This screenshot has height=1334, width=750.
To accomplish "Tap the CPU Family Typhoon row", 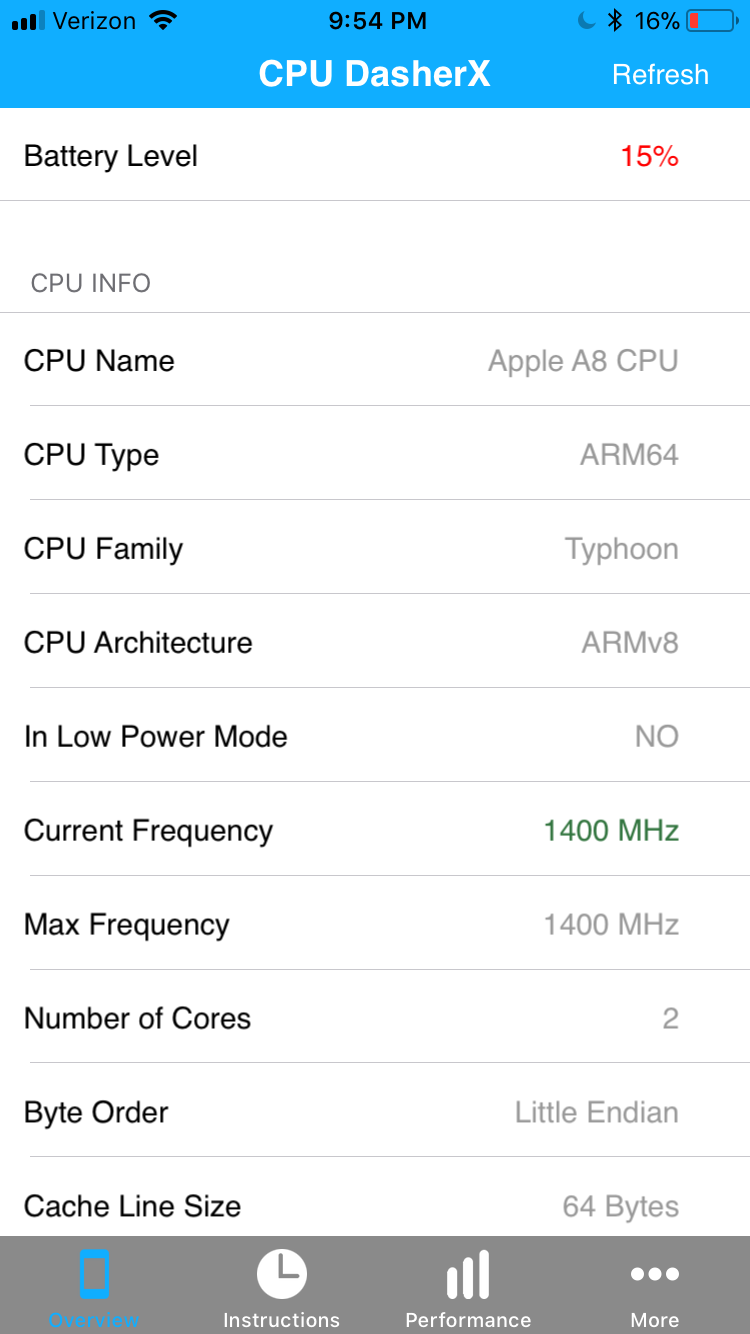I will 375,548.
